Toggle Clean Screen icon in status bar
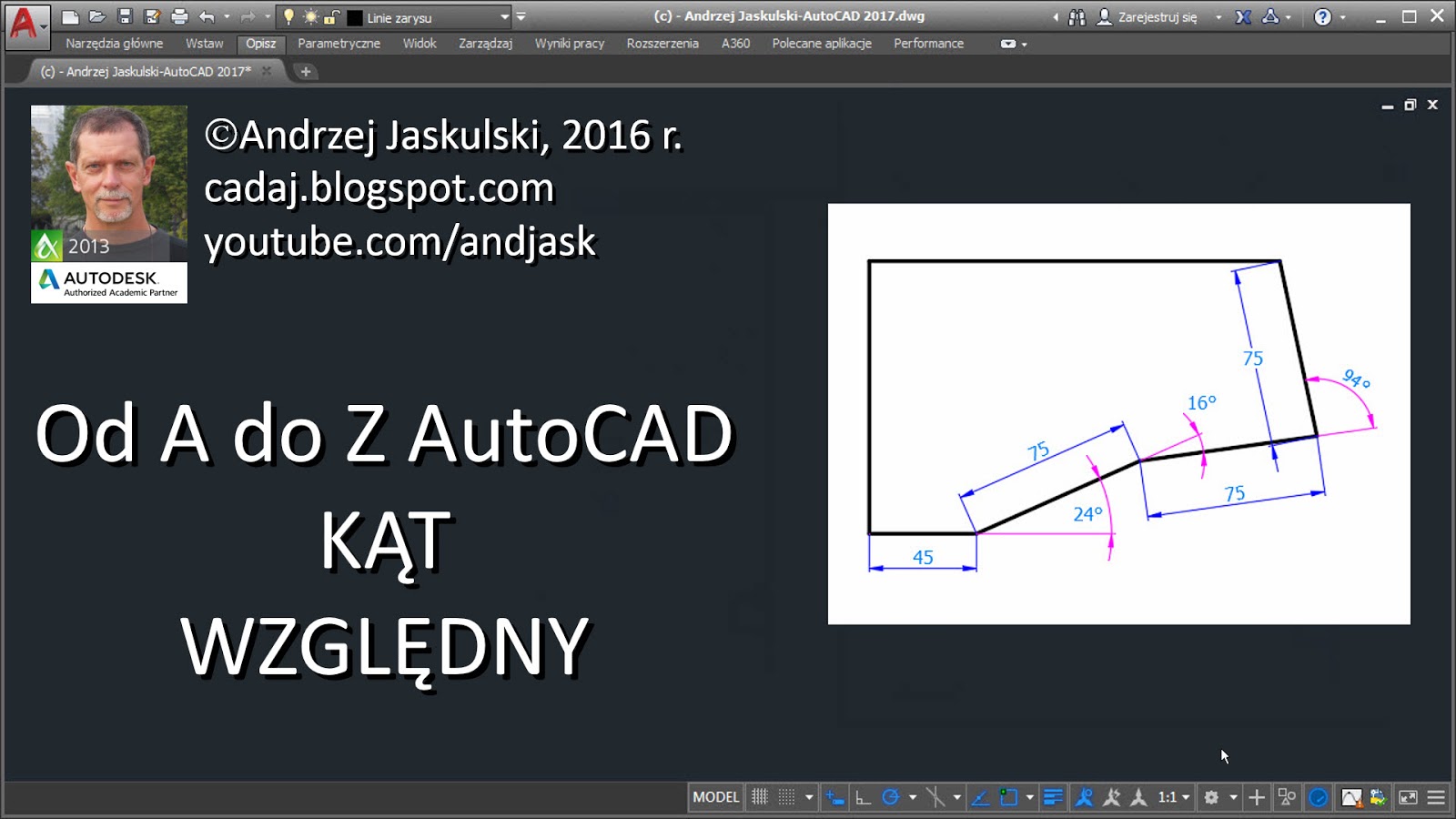The width and height of the screenshot is (1456, 819). (x=1408, y=797)
